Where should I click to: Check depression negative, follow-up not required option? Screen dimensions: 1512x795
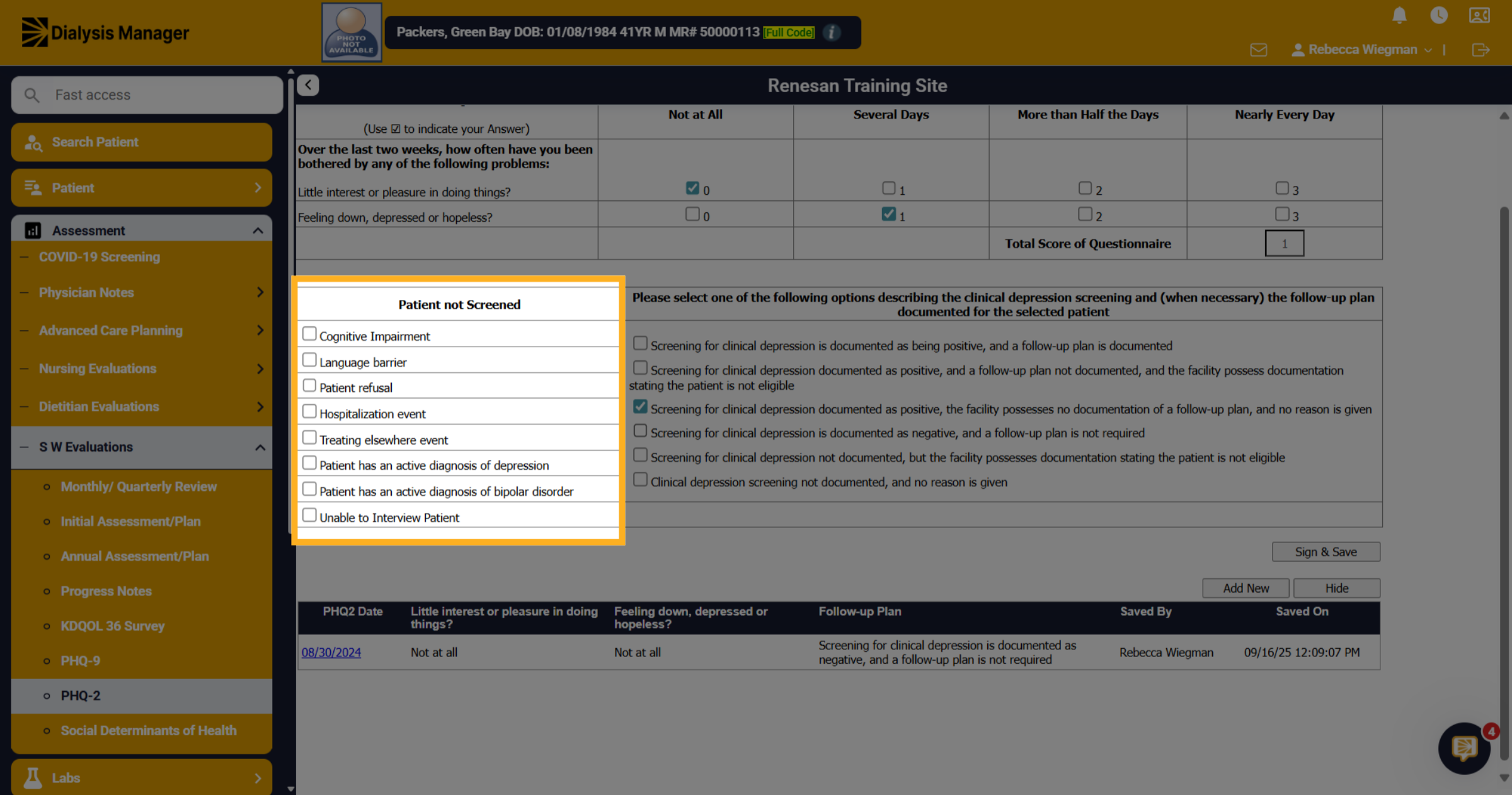coord(640,431)
